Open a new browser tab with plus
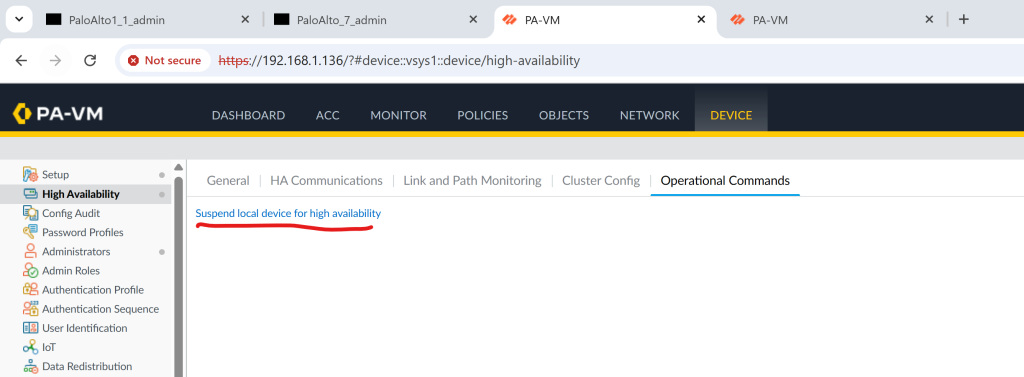This screenshot has width=1024, height=377. 963,20
